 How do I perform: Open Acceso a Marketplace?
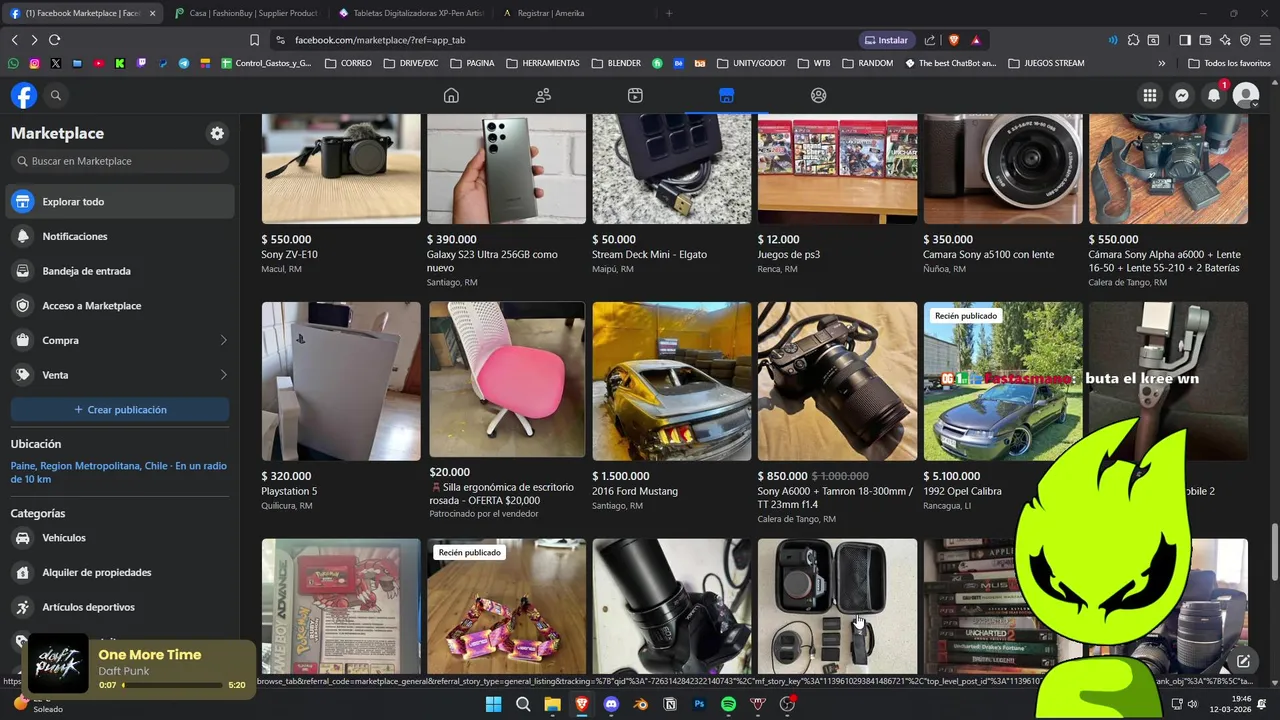[120, 306]
